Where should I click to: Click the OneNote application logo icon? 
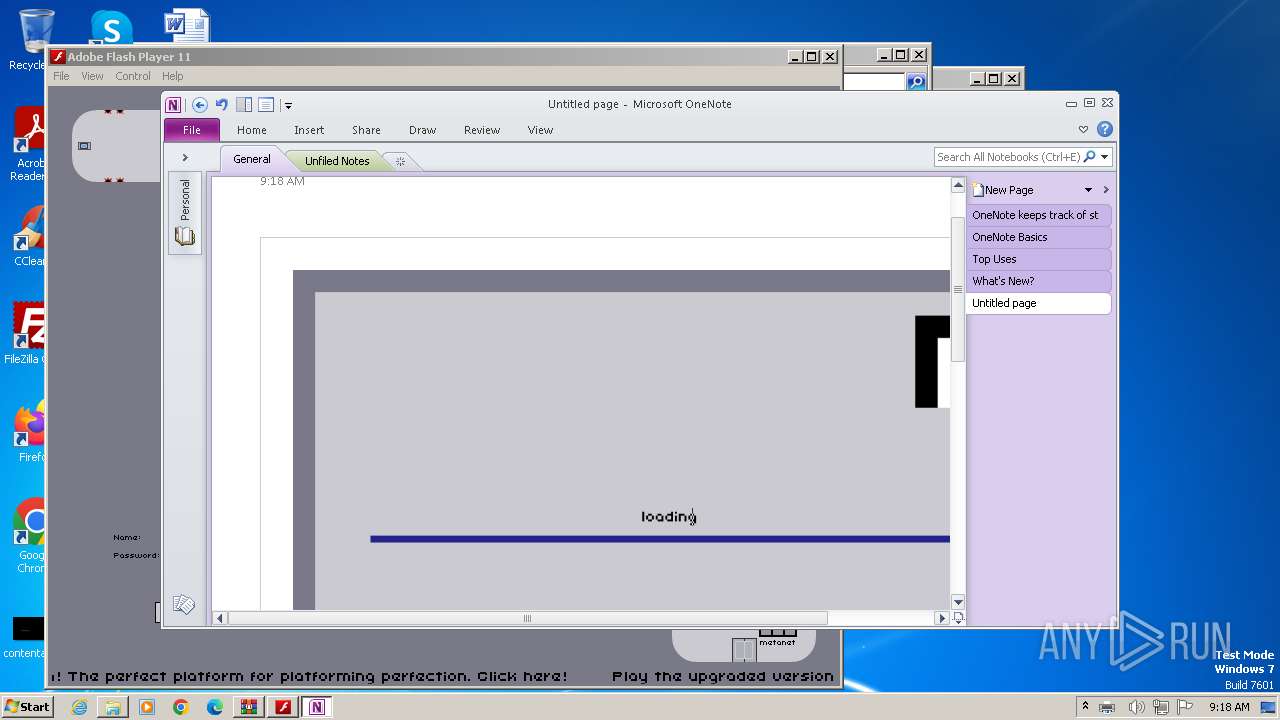[173, 105]
